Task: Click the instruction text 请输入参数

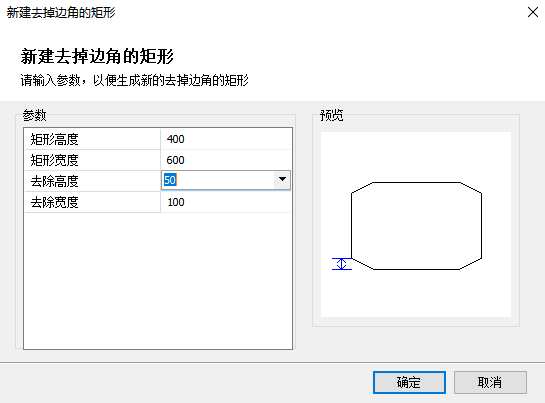Action: [x=50, y=80]
